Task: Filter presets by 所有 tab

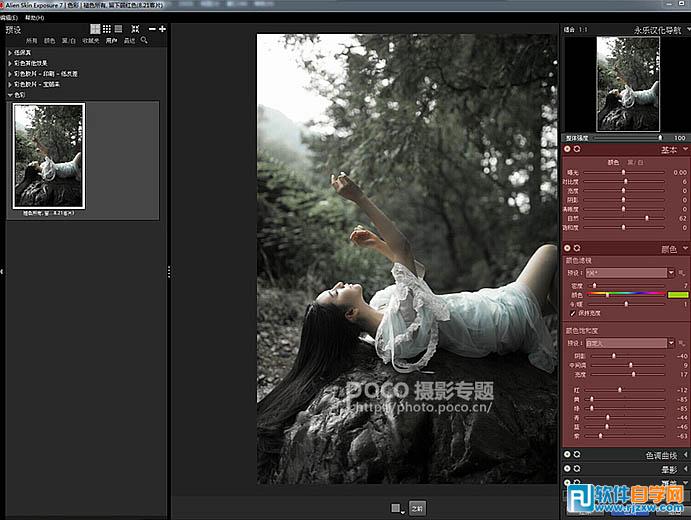Action: [x=32, y=41]
